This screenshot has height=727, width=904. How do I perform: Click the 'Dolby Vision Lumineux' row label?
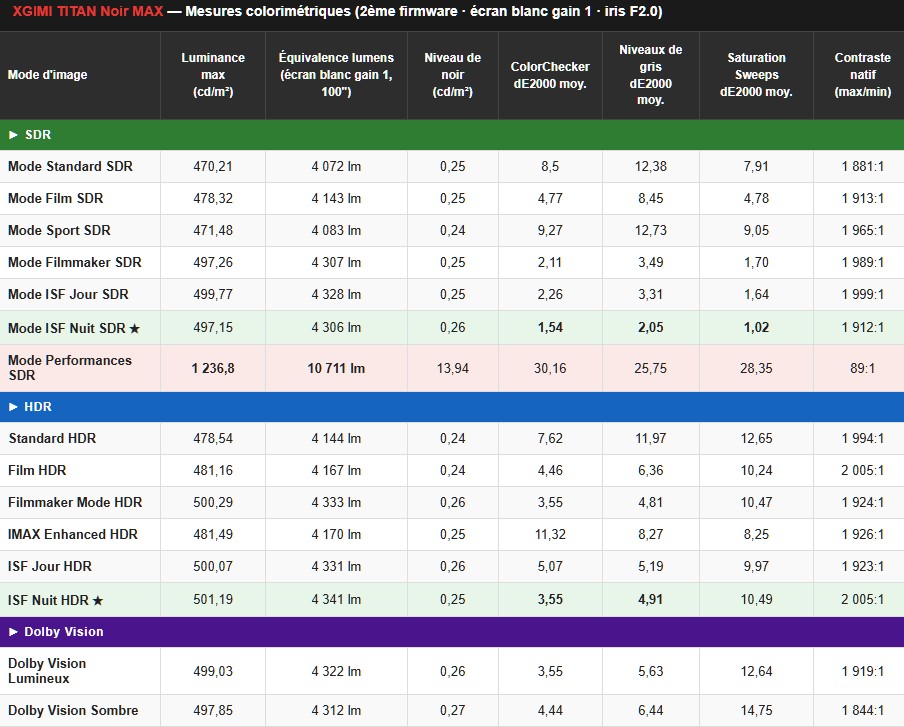pyautogui.click(x=47, y=671)
